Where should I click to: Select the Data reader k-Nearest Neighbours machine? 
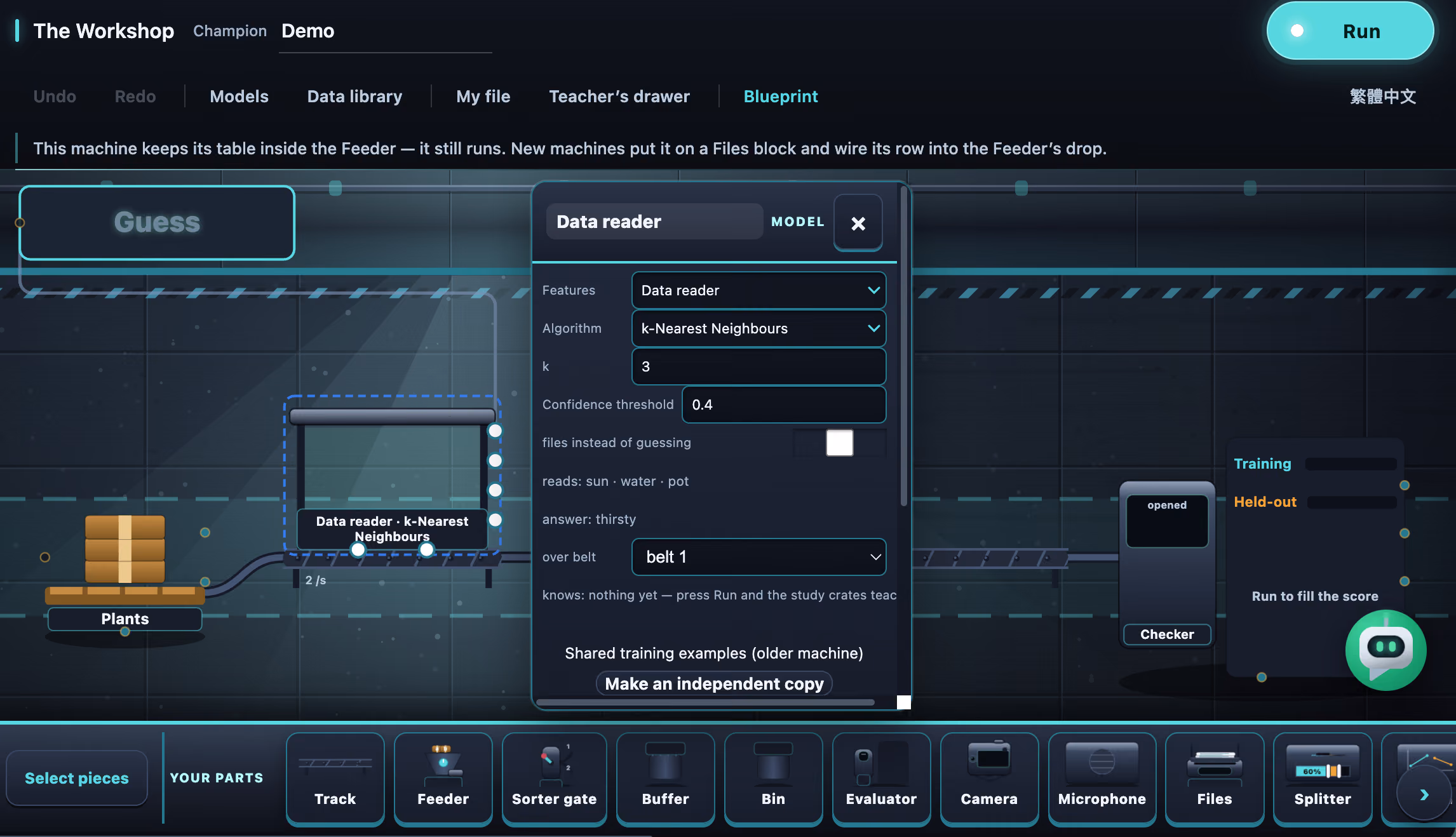(392, 476)
